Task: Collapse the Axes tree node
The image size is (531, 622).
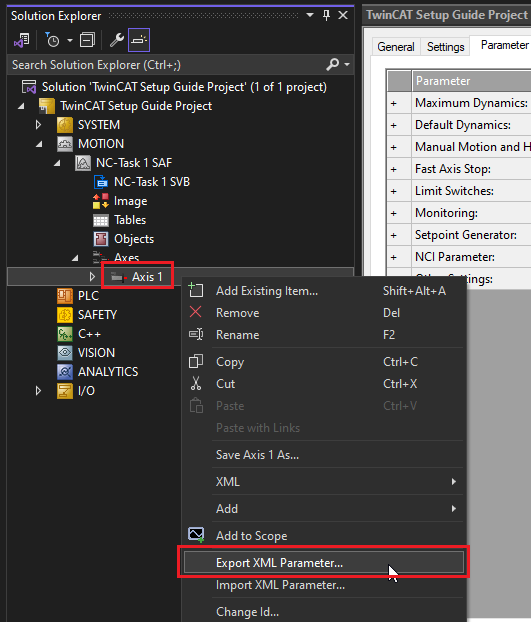Action: 75,259
